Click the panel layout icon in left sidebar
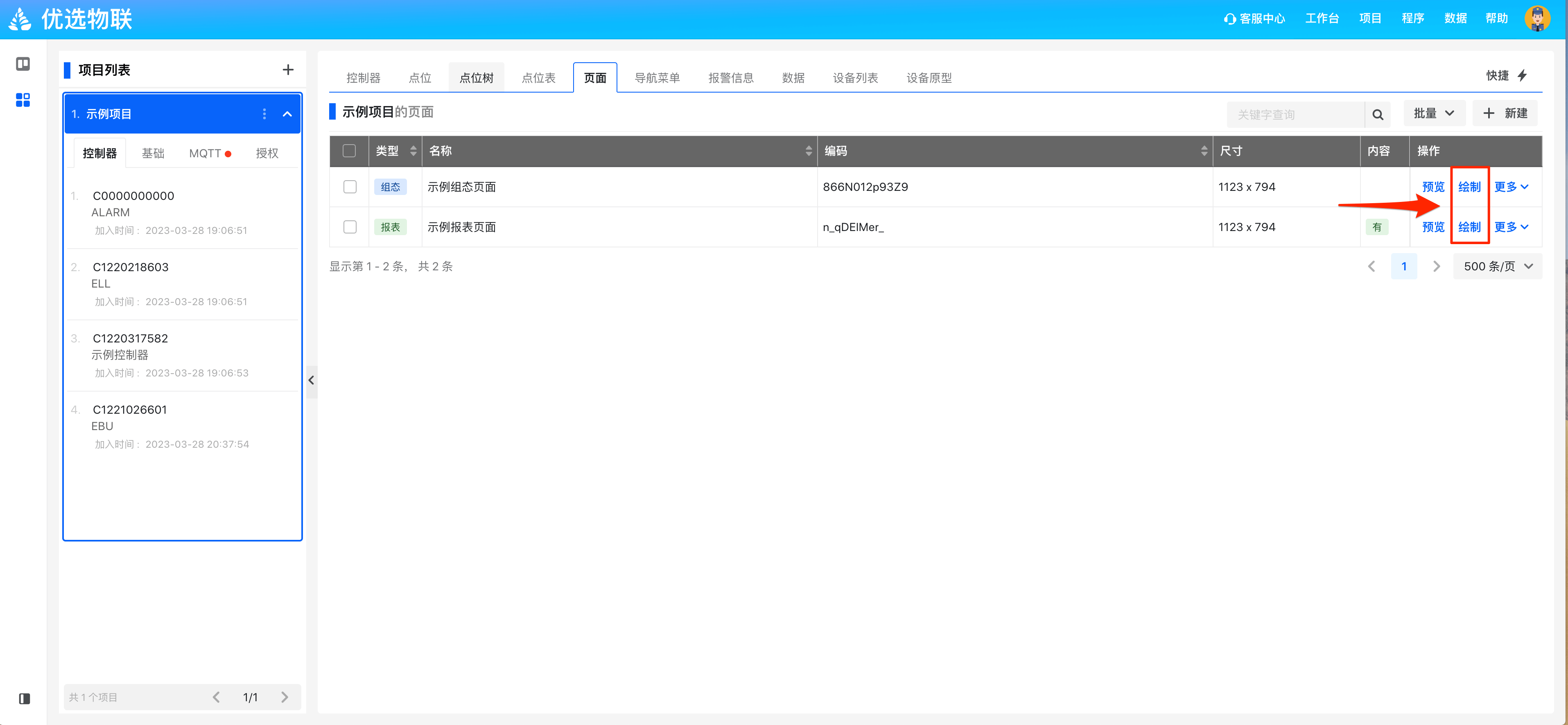Viewport: 1568px width, 725px height. pos(23,64)
